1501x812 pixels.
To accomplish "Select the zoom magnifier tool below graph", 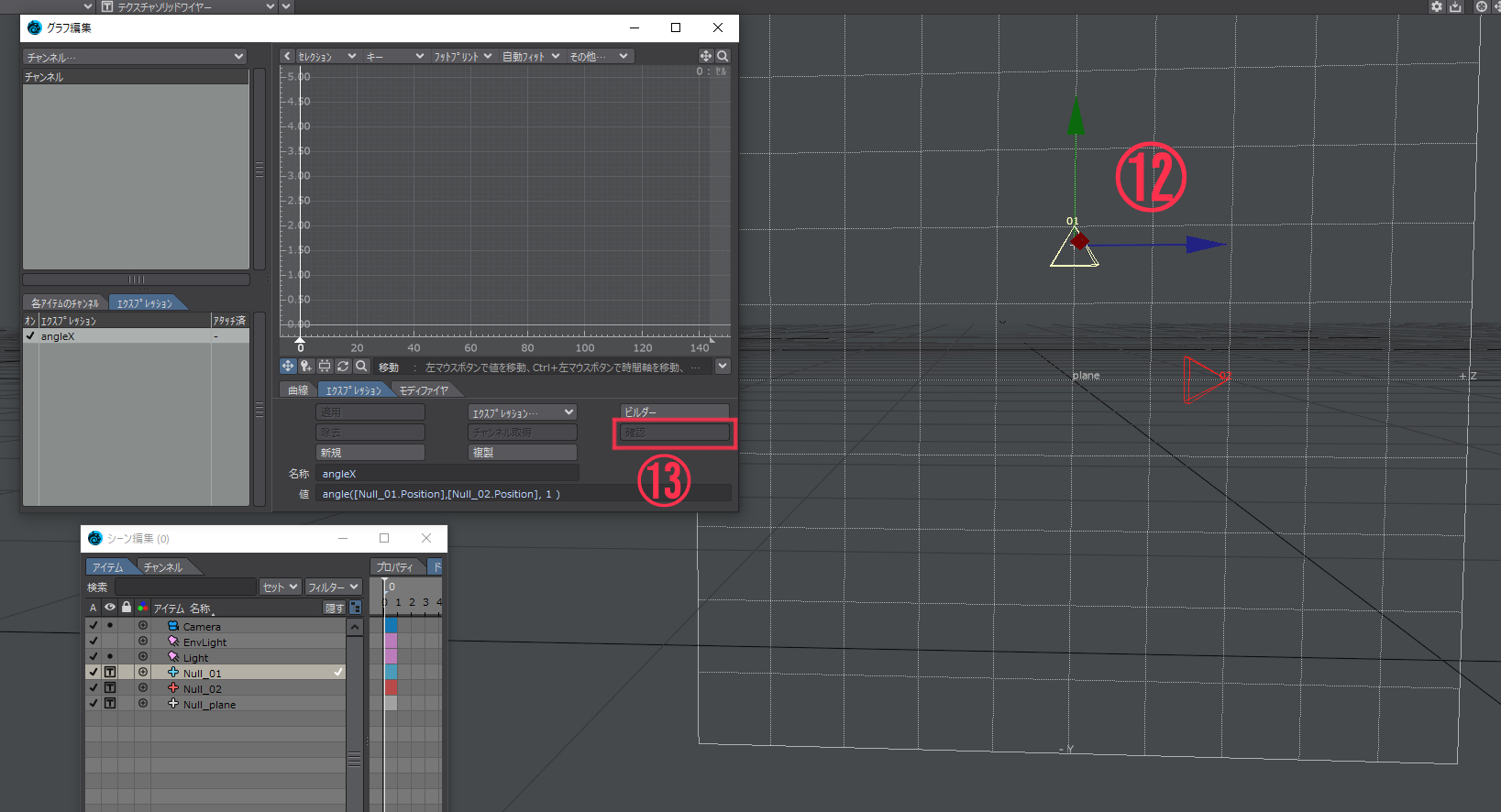I will [361, 366].
